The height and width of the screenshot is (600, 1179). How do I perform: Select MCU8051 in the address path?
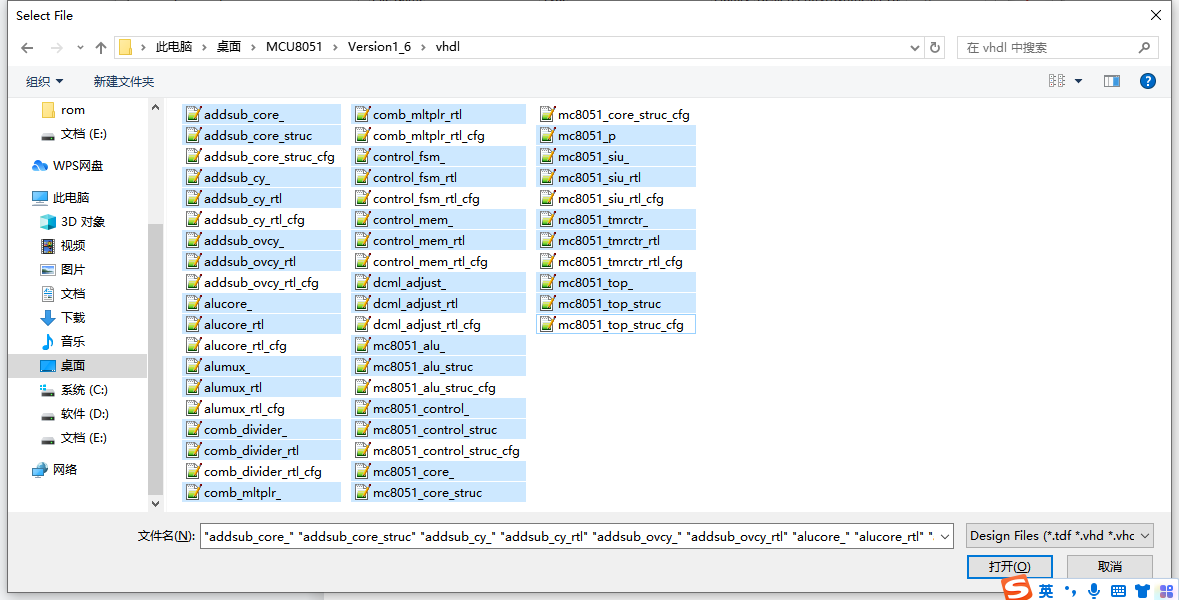294,47
